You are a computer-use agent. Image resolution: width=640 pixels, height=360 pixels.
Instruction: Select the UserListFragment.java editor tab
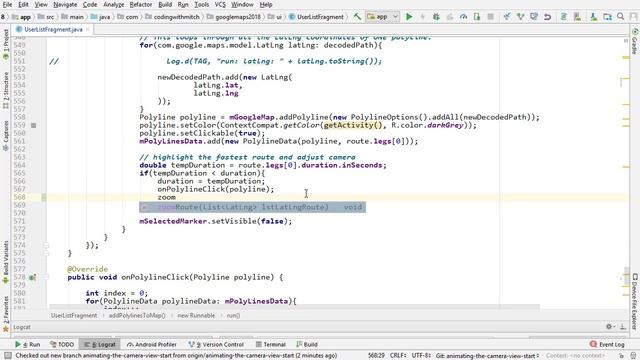click(53, 29)
